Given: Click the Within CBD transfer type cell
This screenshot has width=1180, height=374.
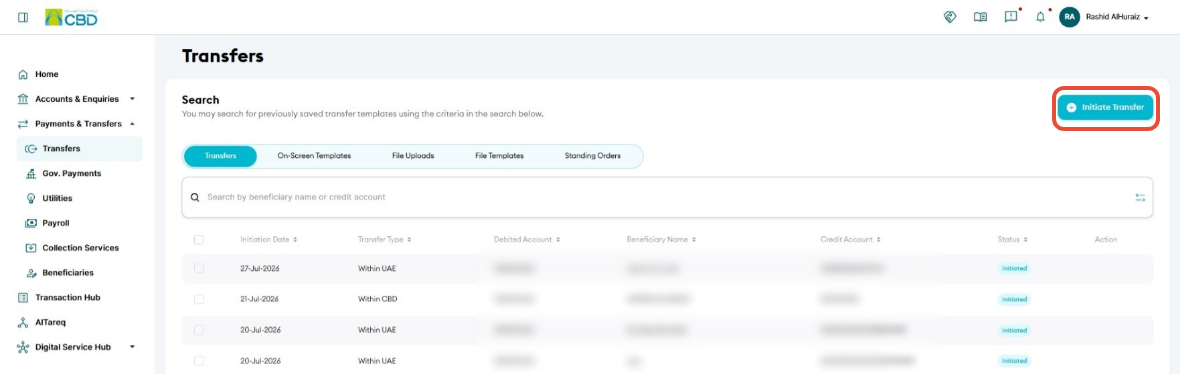Looking at the screenshot, I should (377, 299).
